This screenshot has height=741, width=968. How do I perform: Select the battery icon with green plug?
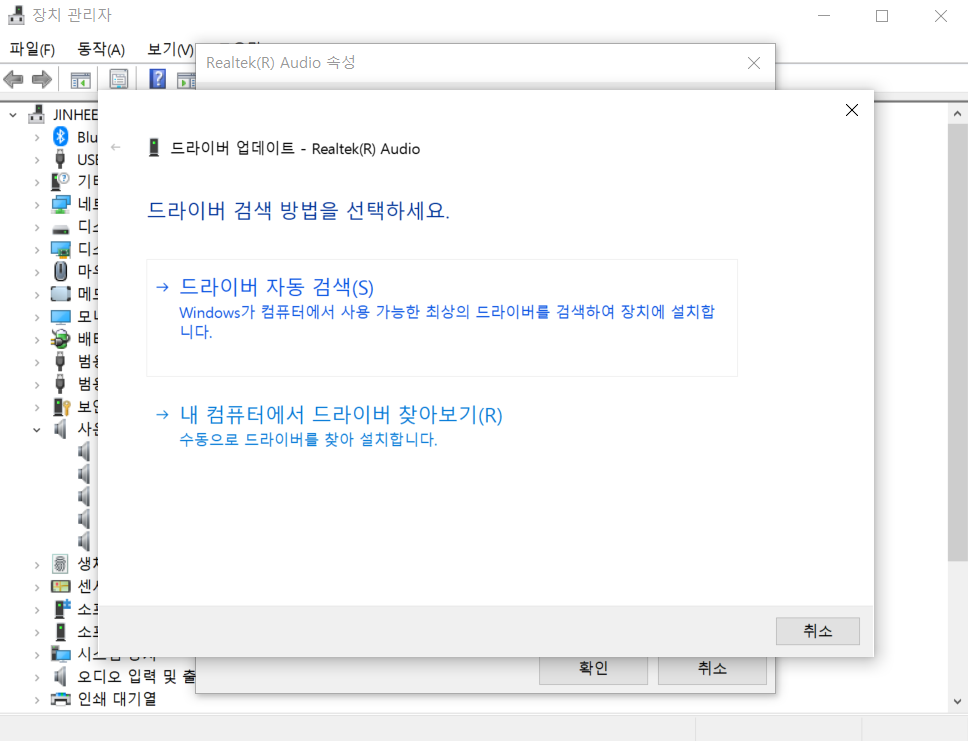click(60, 338)
